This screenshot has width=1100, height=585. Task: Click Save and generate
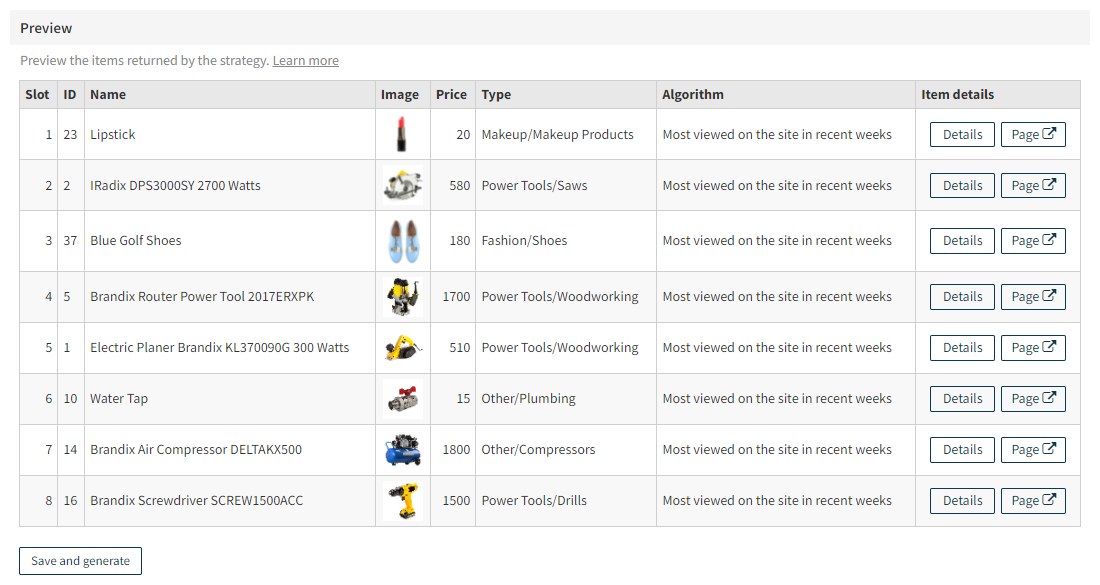(x=79, y=560)
